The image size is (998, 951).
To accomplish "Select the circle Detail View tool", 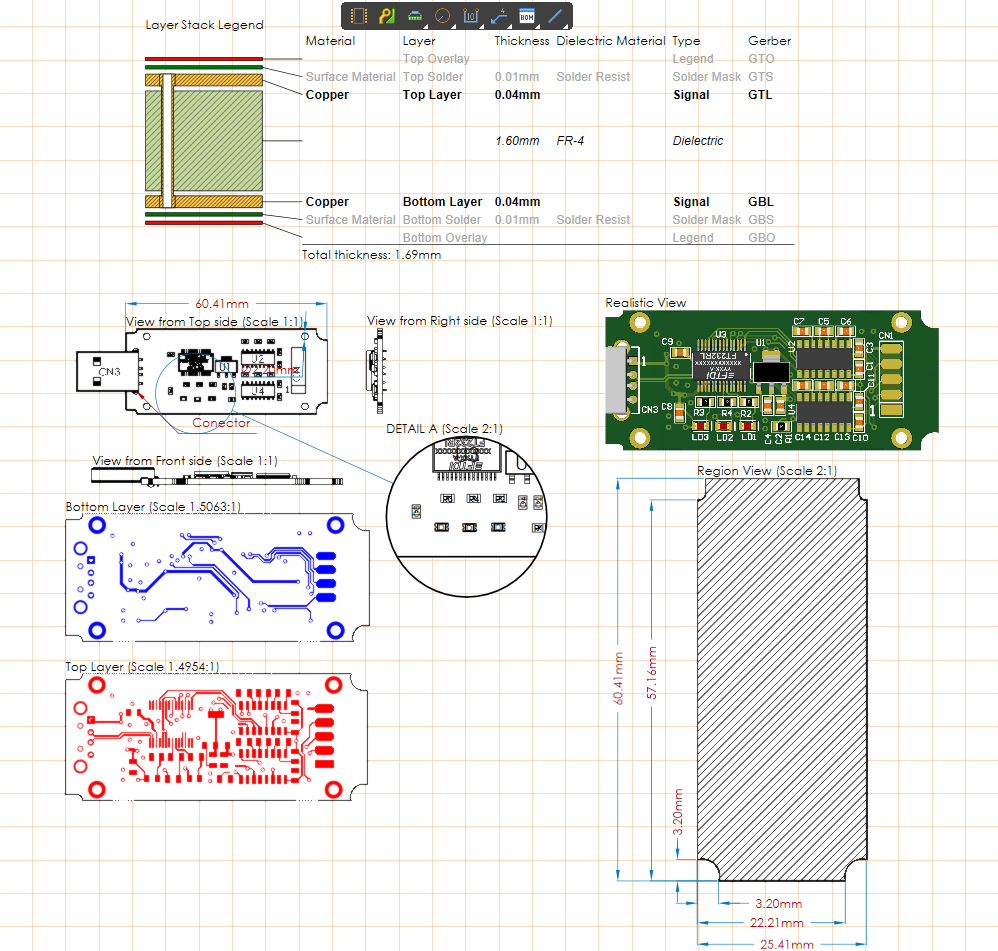I will tap(442, 16).
